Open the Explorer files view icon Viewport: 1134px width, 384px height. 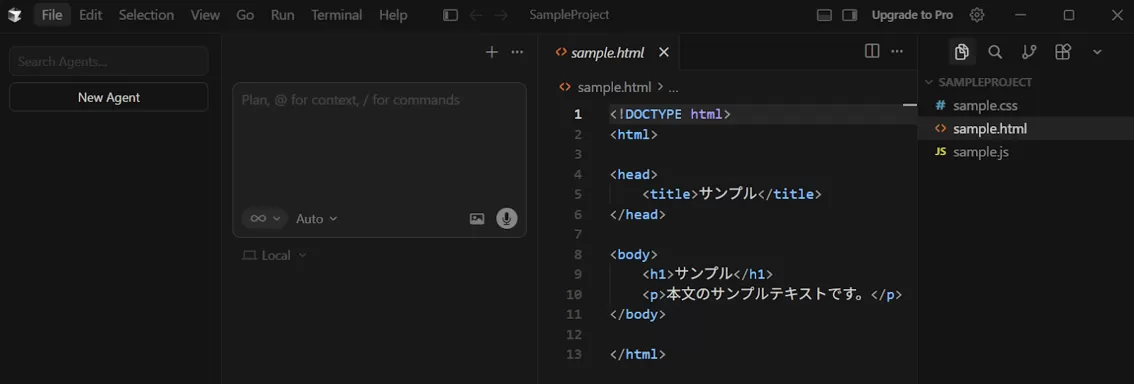(961, 52)
